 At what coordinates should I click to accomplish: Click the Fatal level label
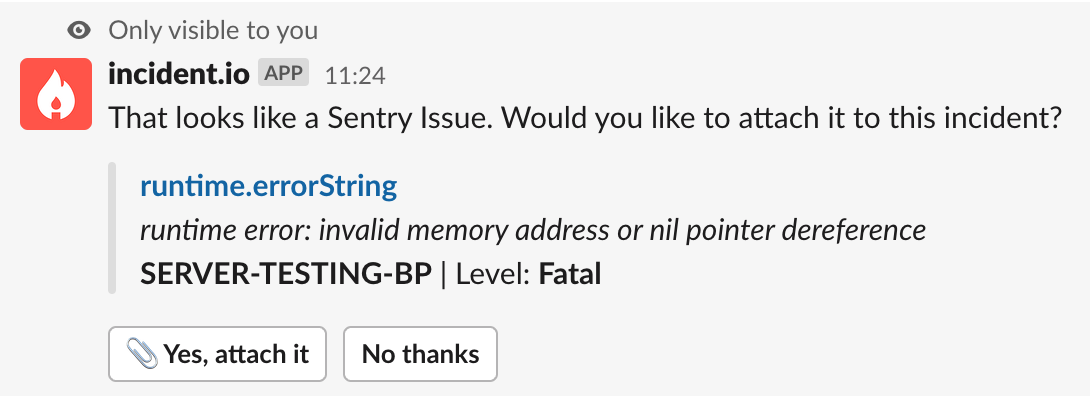click(x=570, y=275)
